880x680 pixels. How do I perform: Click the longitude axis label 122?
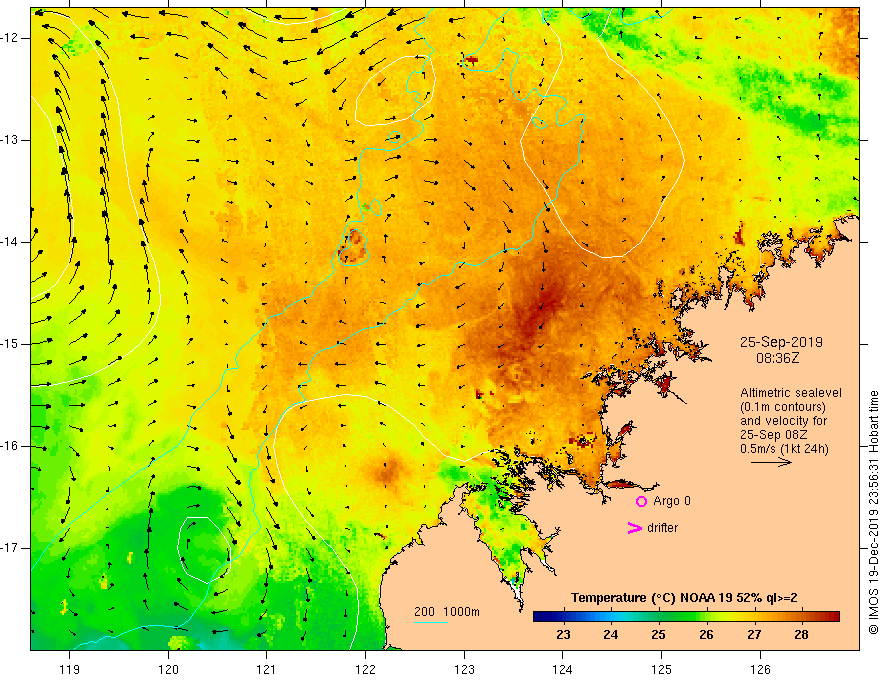coord(365,669)
